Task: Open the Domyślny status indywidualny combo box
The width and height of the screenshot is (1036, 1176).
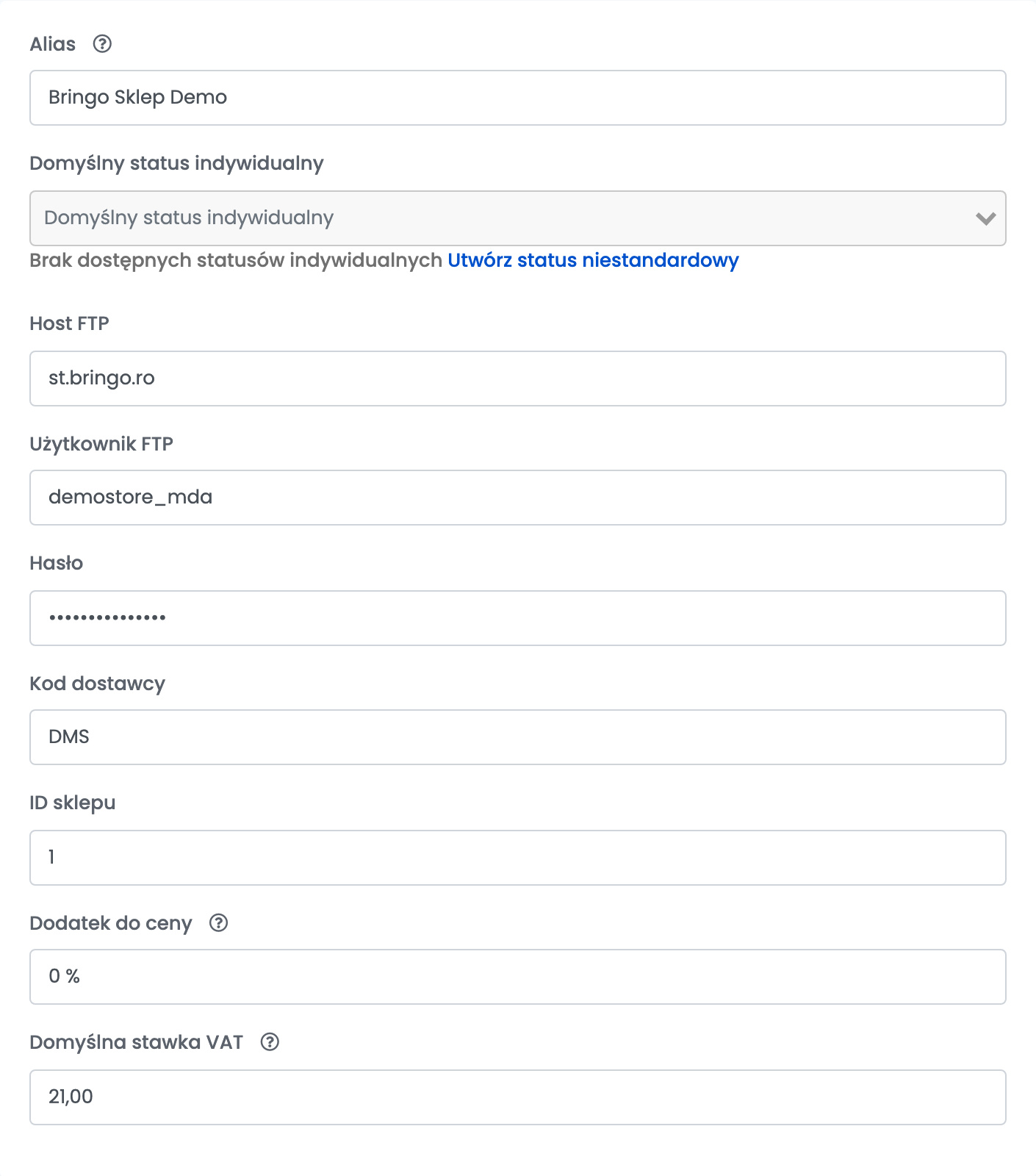Action: coord(518,218)
